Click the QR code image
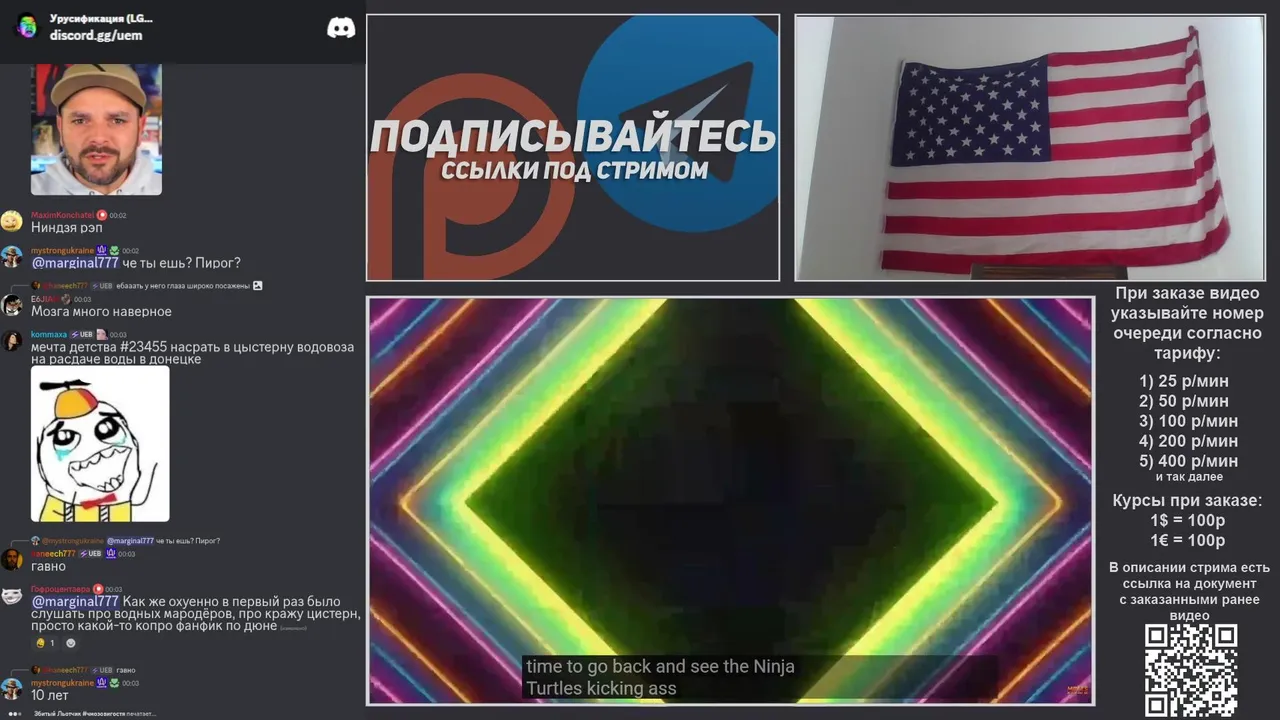This screenshot has height=720, width=1280. tap(1190, 670)
